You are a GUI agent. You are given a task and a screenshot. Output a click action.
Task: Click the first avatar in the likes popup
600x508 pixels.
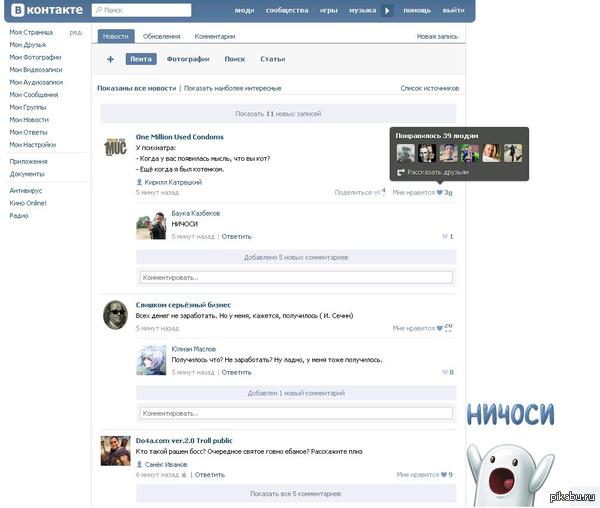(x=406, y=153)
